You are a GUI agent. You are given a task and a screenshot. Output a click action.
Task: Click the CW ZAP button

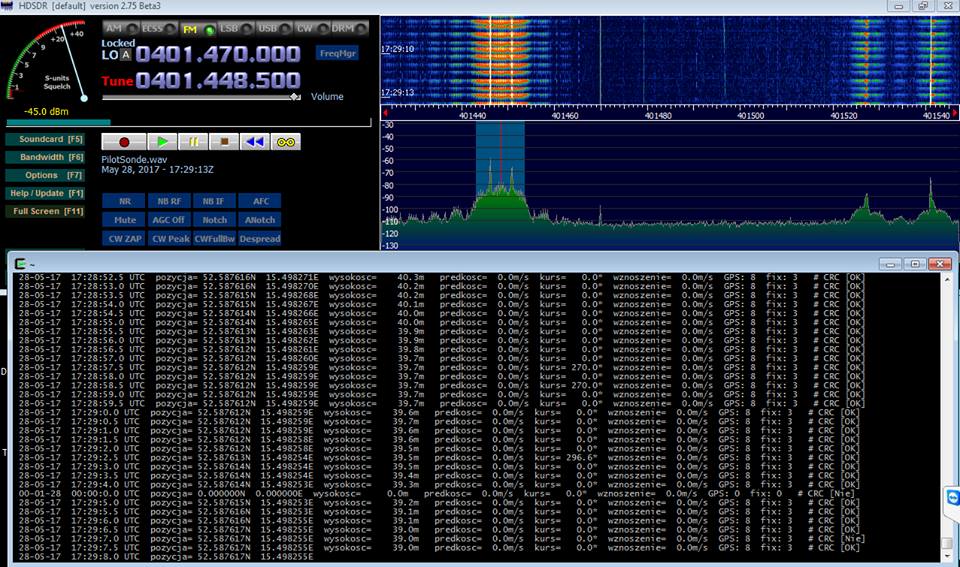(x=124, y=239)
